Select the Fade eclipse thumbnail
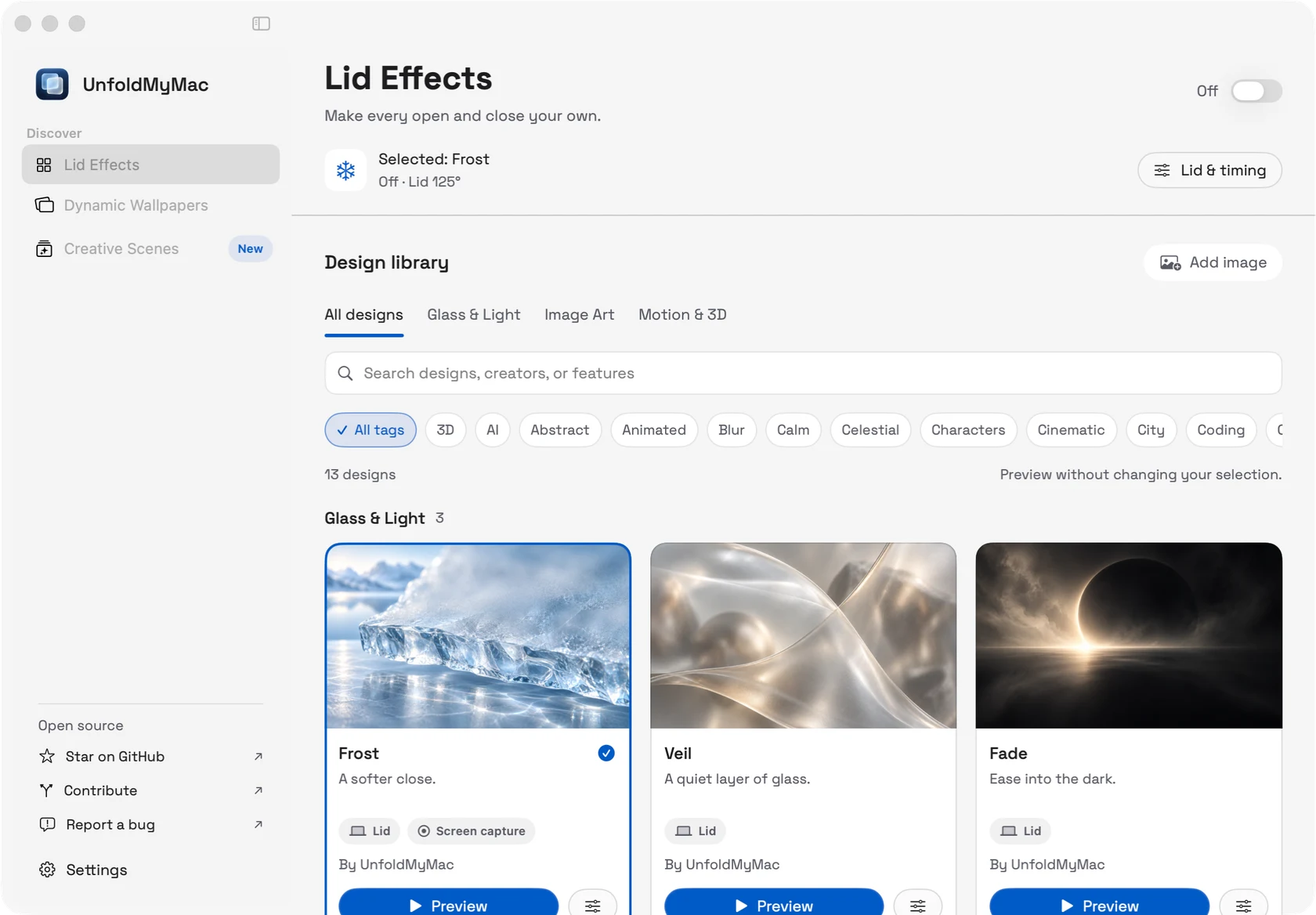The height and width of the screenshot is (915, 1316). (1129, 636)
